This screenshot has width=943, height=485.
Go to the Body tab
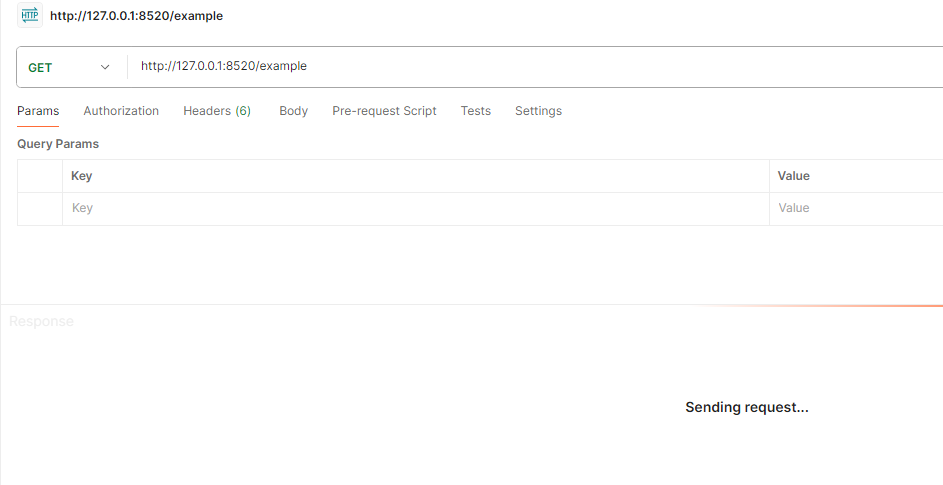point(293,111)
